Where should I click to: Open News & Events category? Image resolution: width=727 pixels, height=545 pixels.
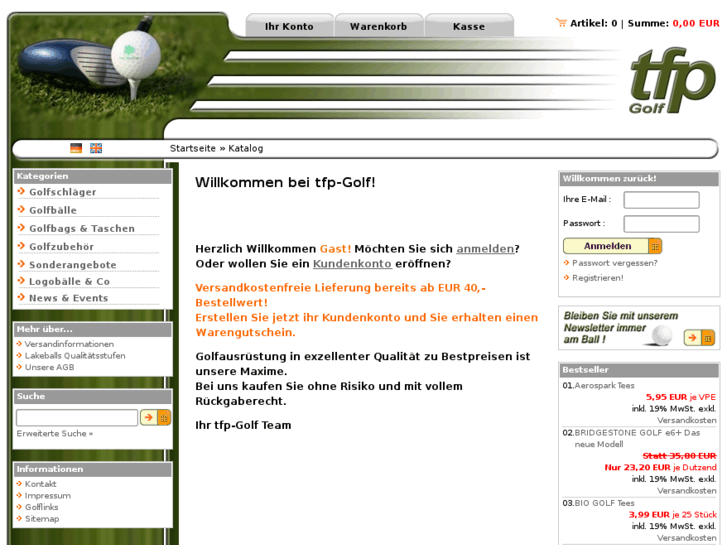tap(69, 298)
